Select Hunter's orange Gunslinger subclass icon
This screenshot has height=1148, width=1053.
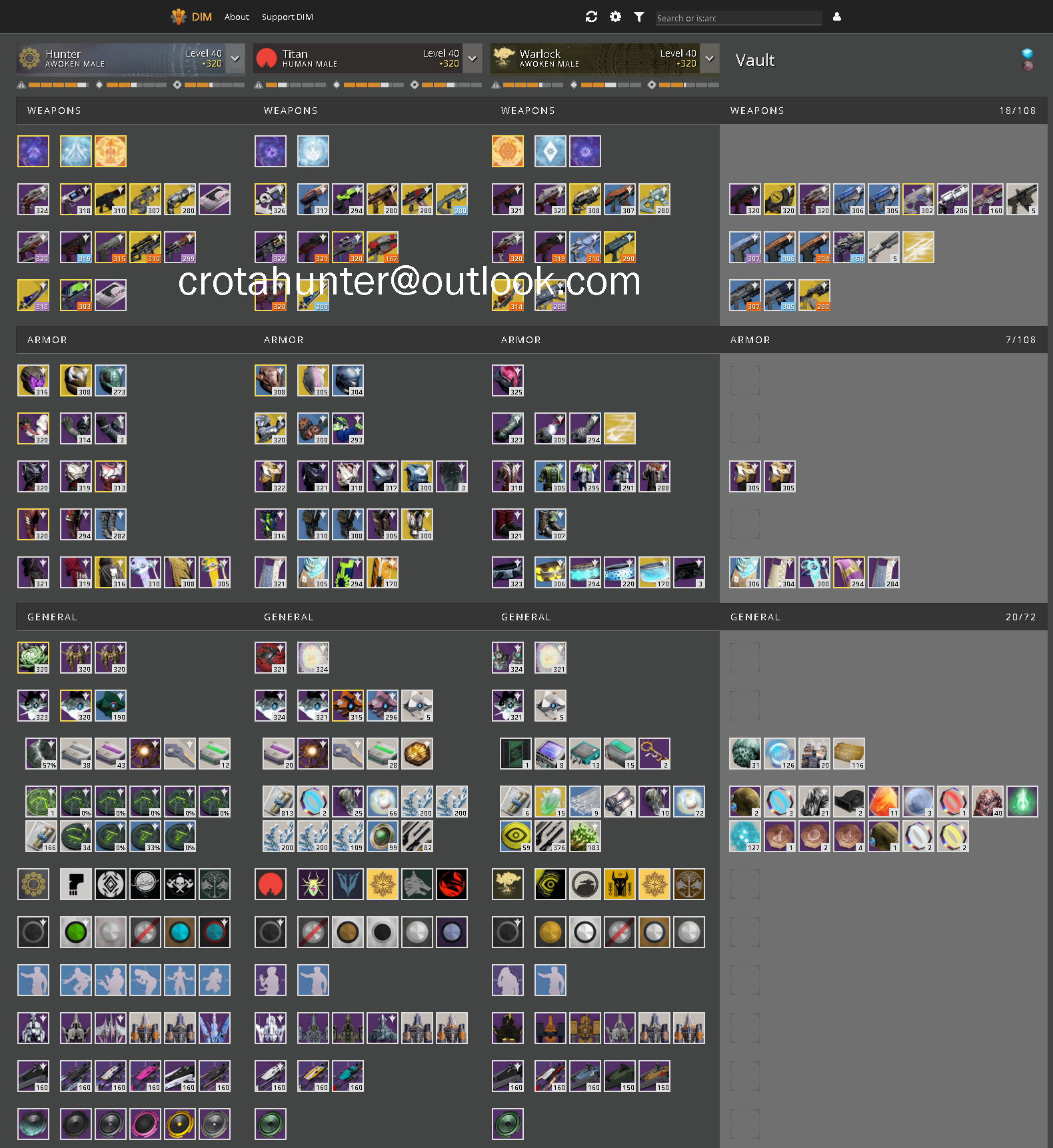(x=111, y=151)
